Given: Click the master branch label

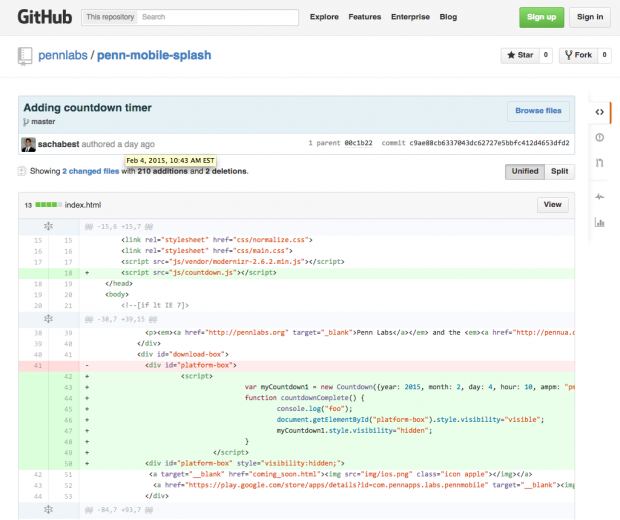Looking at the screenshot, I should [43, 122].
